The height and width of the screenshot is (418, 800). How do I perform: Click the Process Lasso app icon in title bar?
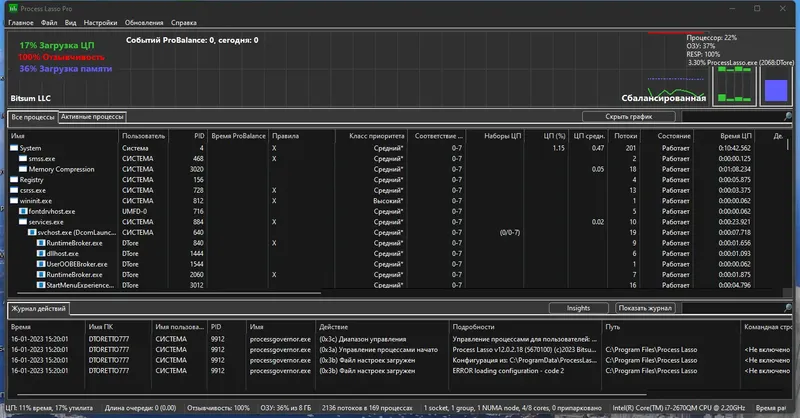pos(13,8)
